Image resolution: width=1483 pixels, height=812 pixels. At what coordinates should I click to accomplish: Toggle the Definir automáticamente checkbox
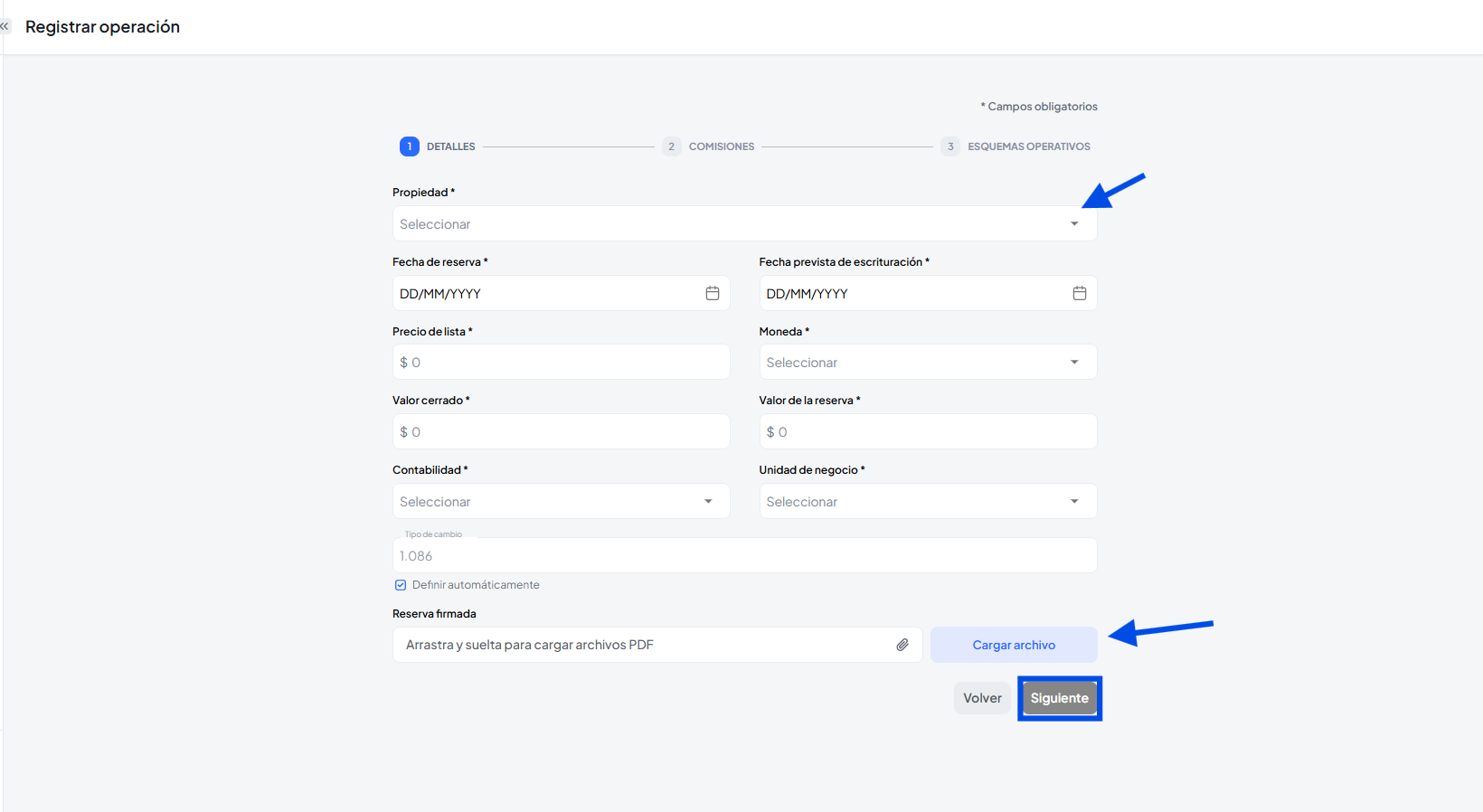pyautogui.click(x=401, y=585)
